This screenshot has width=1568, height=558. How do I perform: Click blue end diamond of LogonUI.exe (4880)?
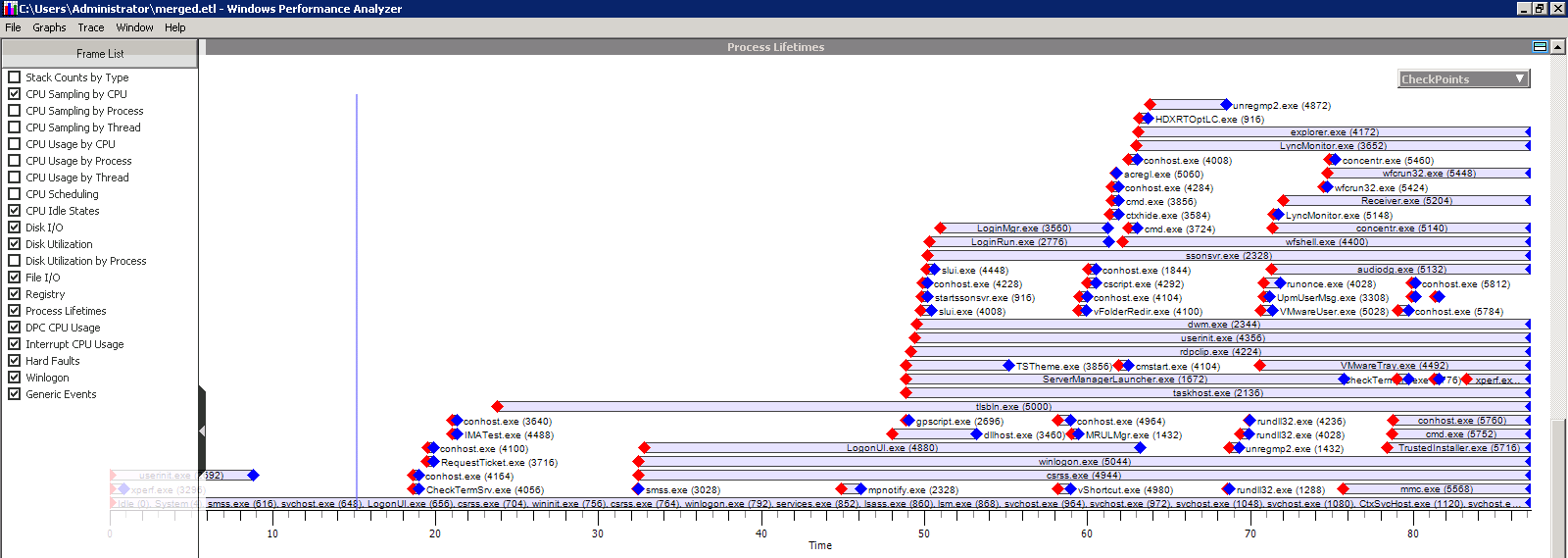pos(1140,447)
